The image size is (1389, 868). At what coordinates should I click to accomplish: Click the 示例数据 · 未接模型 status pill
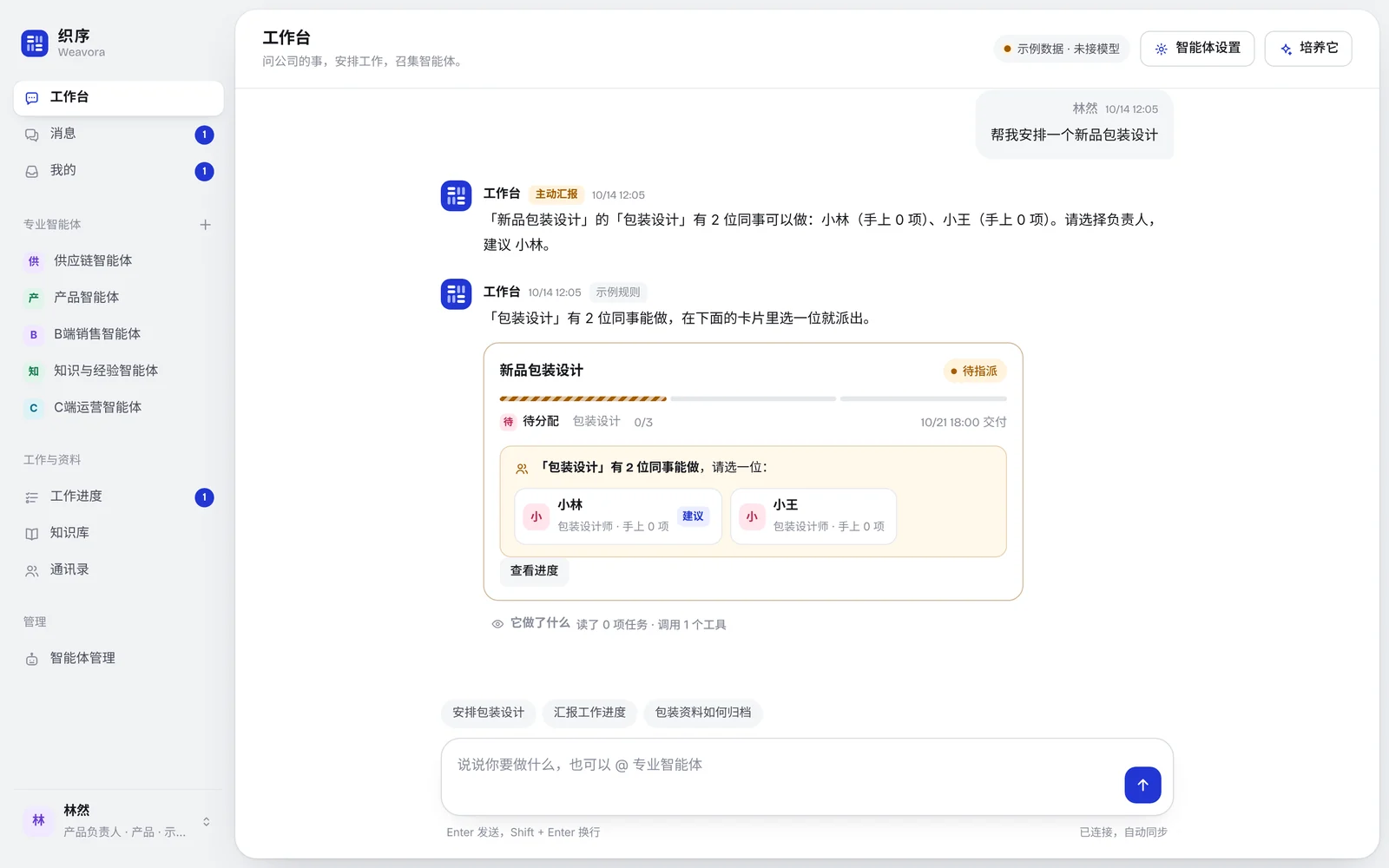(1061, 49)
